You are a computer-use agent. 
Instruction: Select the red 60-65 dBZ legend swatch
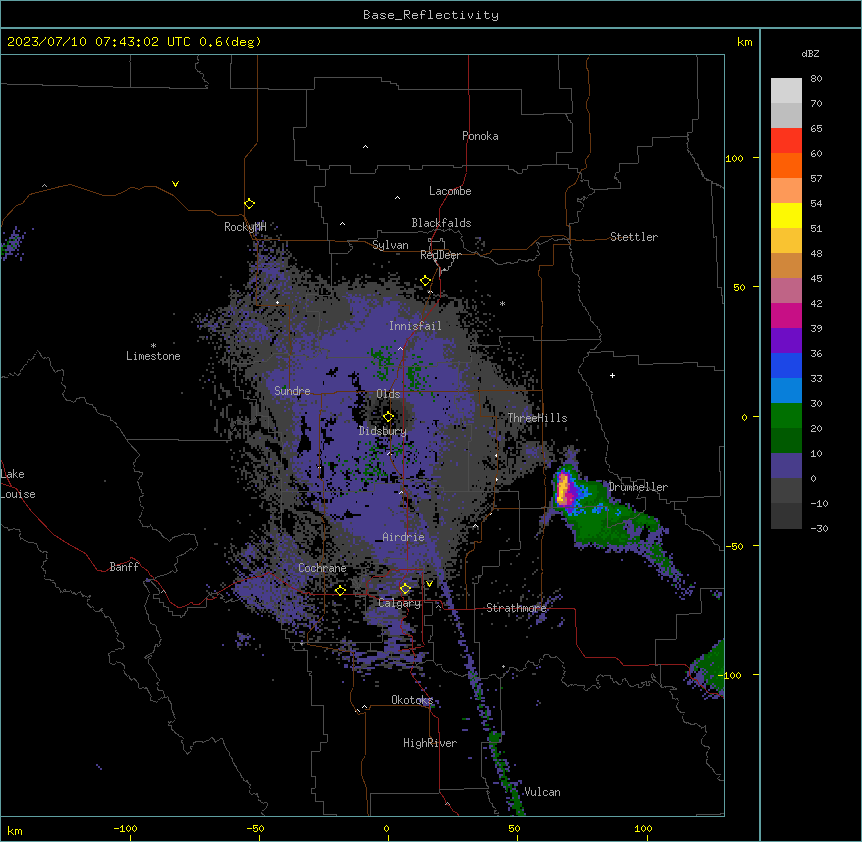click(786, 141)
